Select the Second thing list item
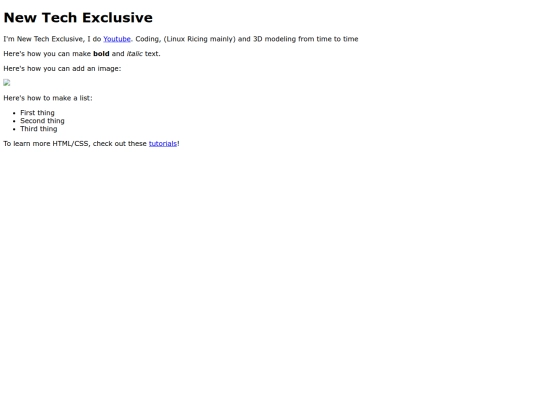The height and width of the screenshot is (405, 540). (x=42, y=121)
